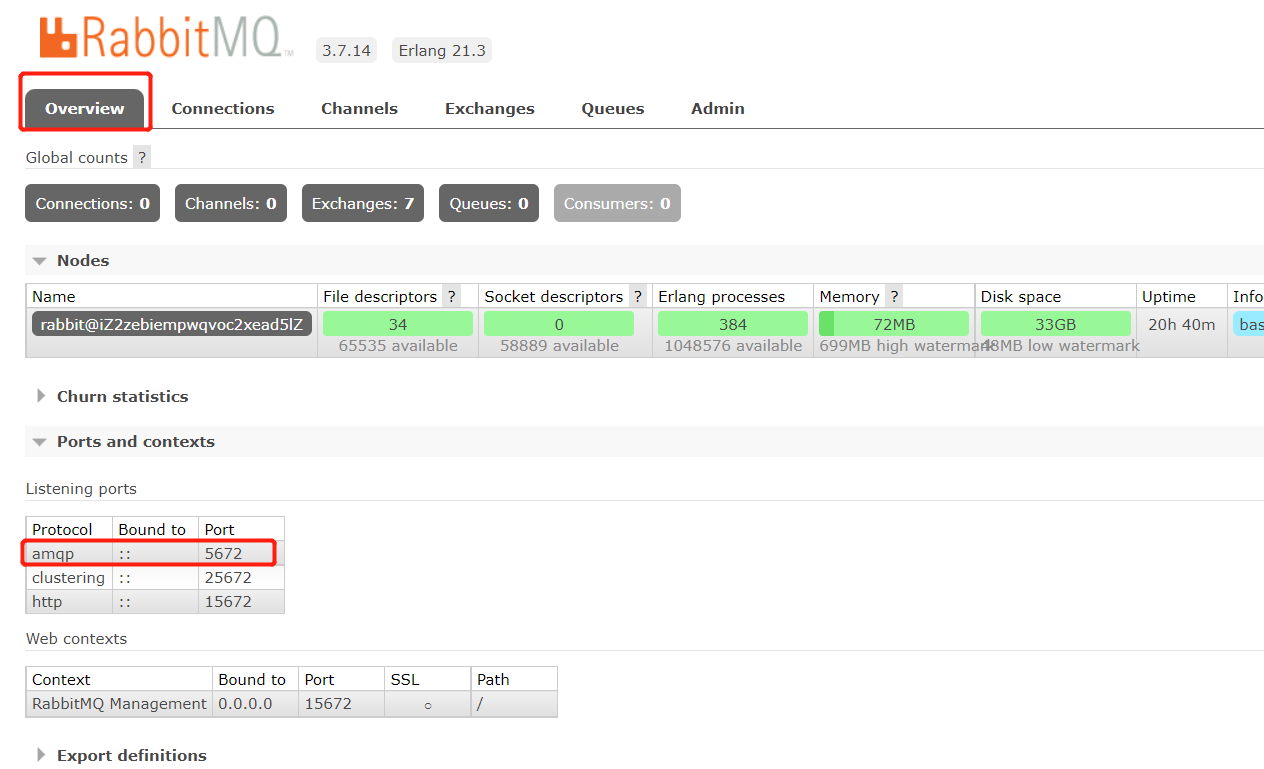
Task: Click the Consumers: 0 counter
Action: [x=617, y=203]
